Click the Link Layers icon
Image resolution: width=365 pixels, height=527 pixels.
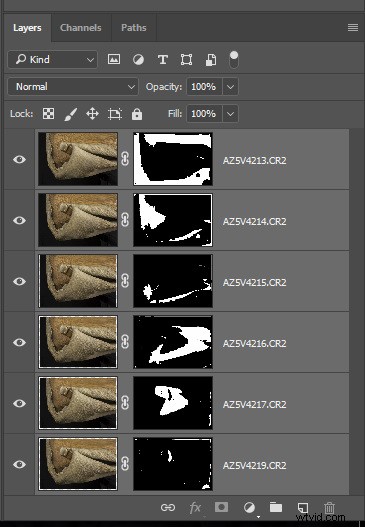point(168,507)
